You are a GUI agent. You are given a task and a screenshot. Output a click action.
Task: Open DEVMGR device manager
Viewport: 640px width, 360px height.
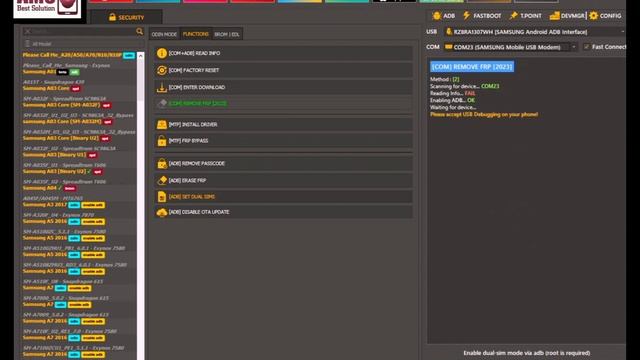click(x=567, y=16)
